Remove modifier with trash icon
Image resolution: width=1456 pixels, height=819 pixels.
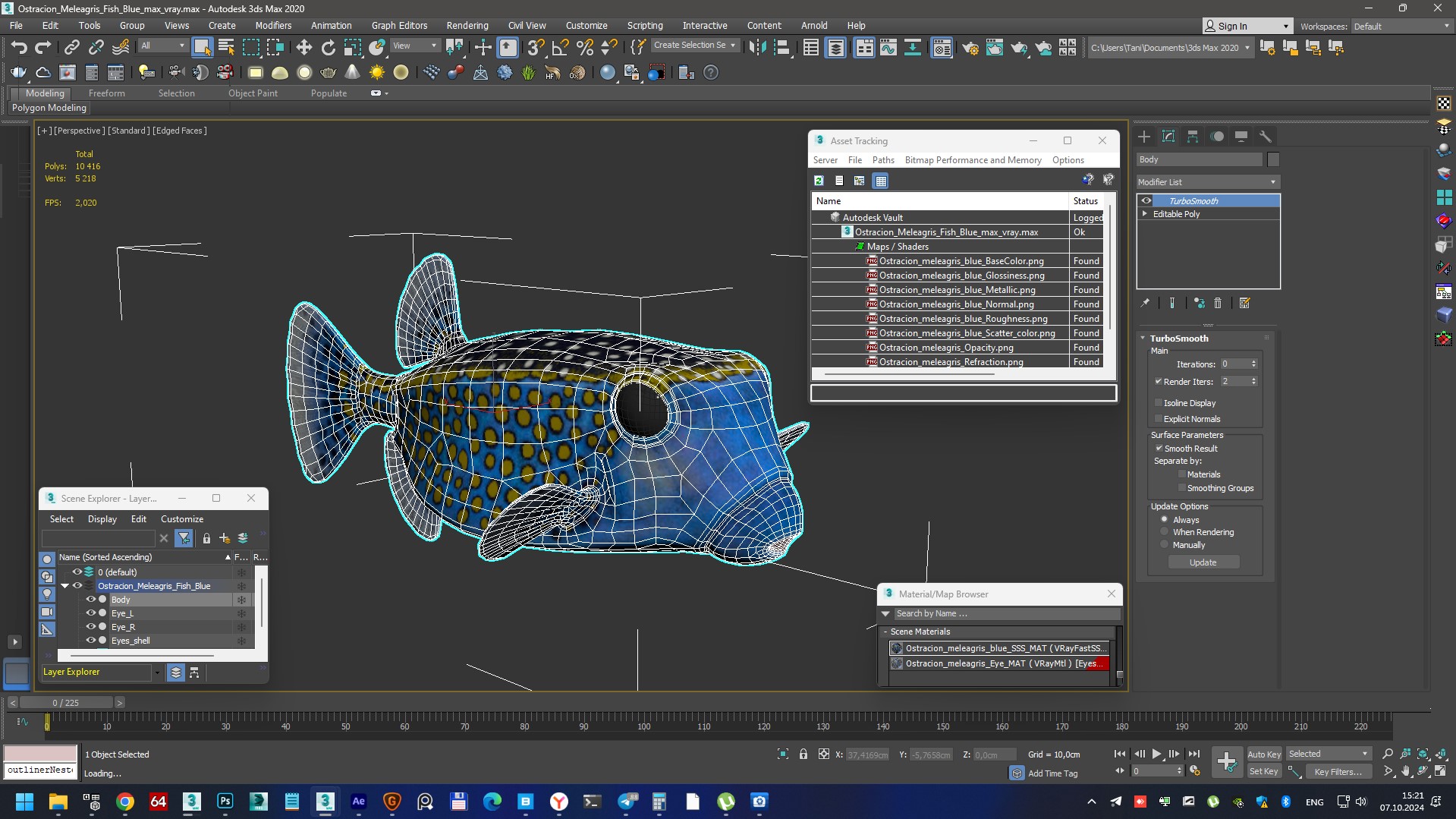pyautogui.click(x=1218, y=303)
